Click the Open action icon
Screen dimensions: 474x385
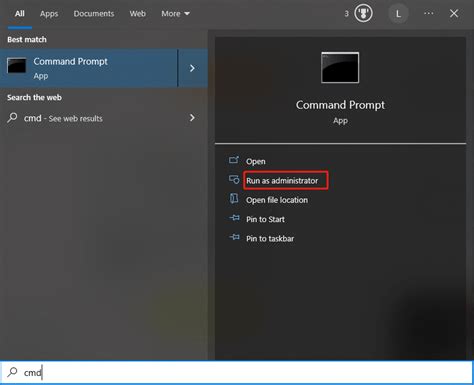tap(234, 160)
